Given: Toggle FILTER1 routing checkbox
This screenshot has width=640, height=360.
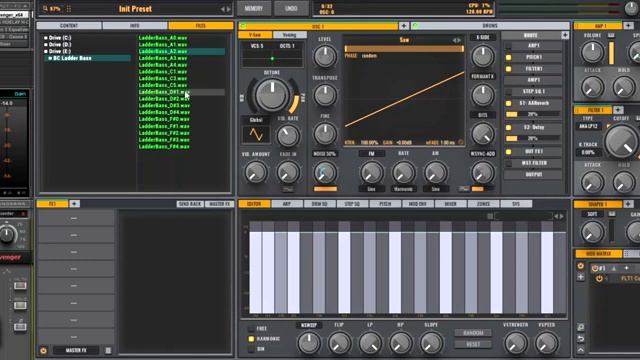Looking at the screenshot, I should tap(509, 69).
